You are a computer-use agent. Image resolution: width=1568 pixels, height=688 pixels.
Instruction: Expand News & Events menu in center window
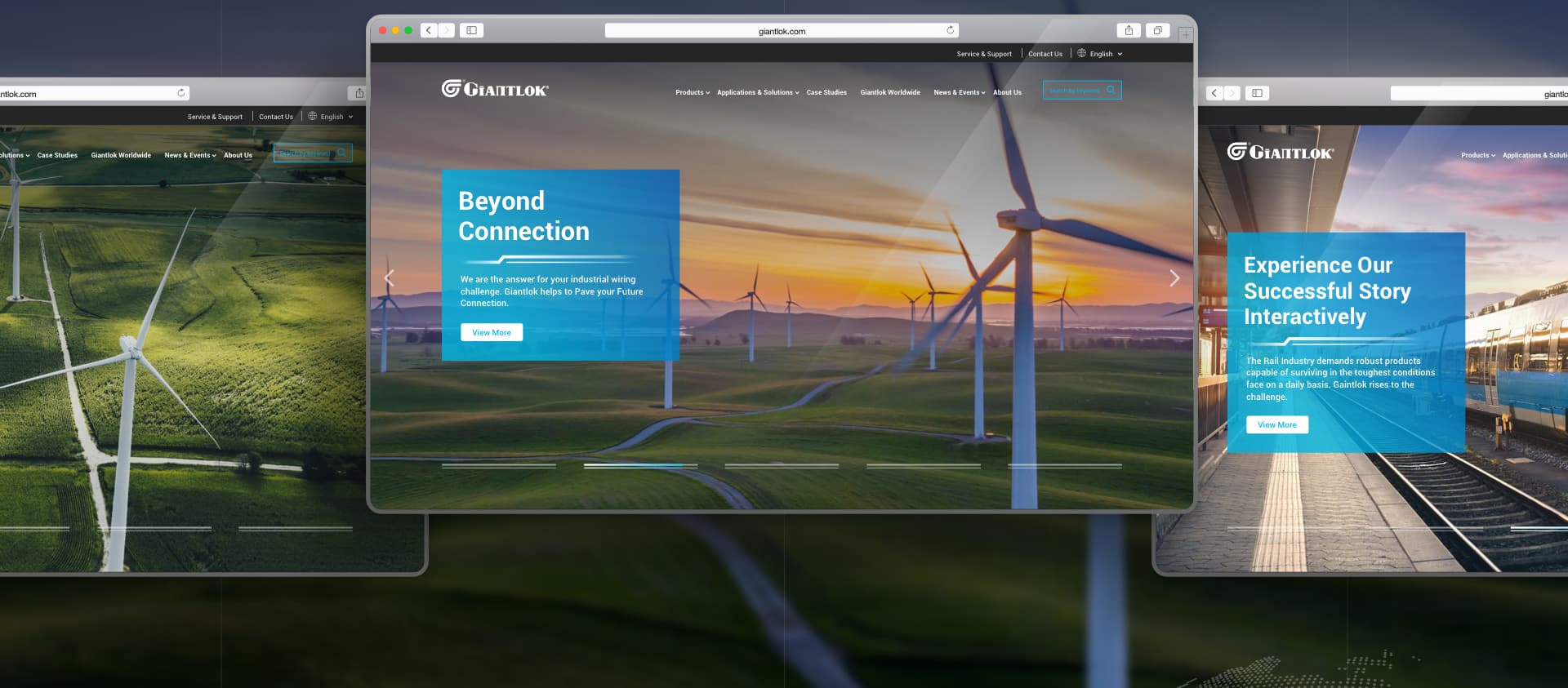pos(960,92)
